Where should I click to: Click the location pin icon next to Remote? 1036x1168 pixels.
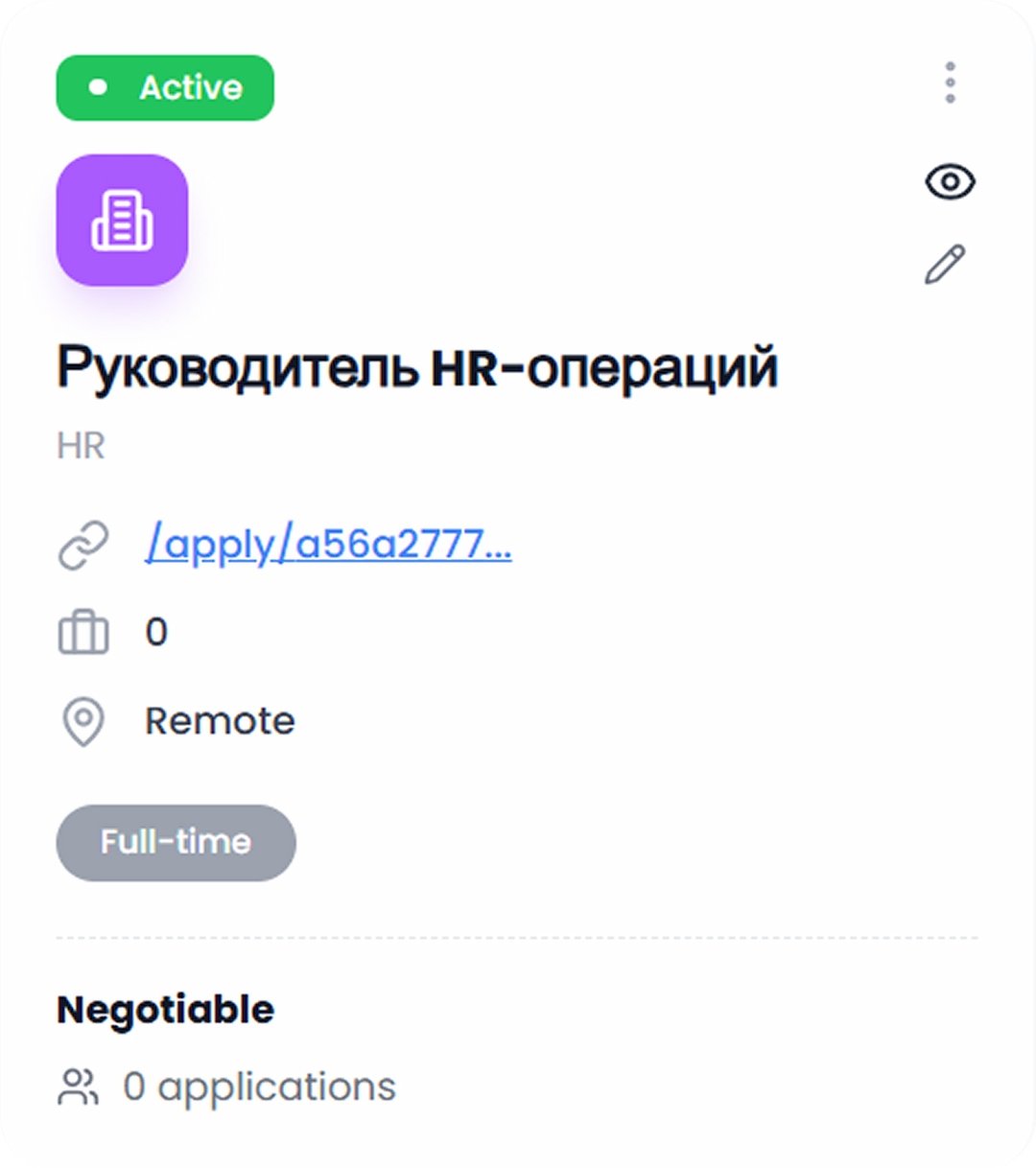click(x=83, y=720)
